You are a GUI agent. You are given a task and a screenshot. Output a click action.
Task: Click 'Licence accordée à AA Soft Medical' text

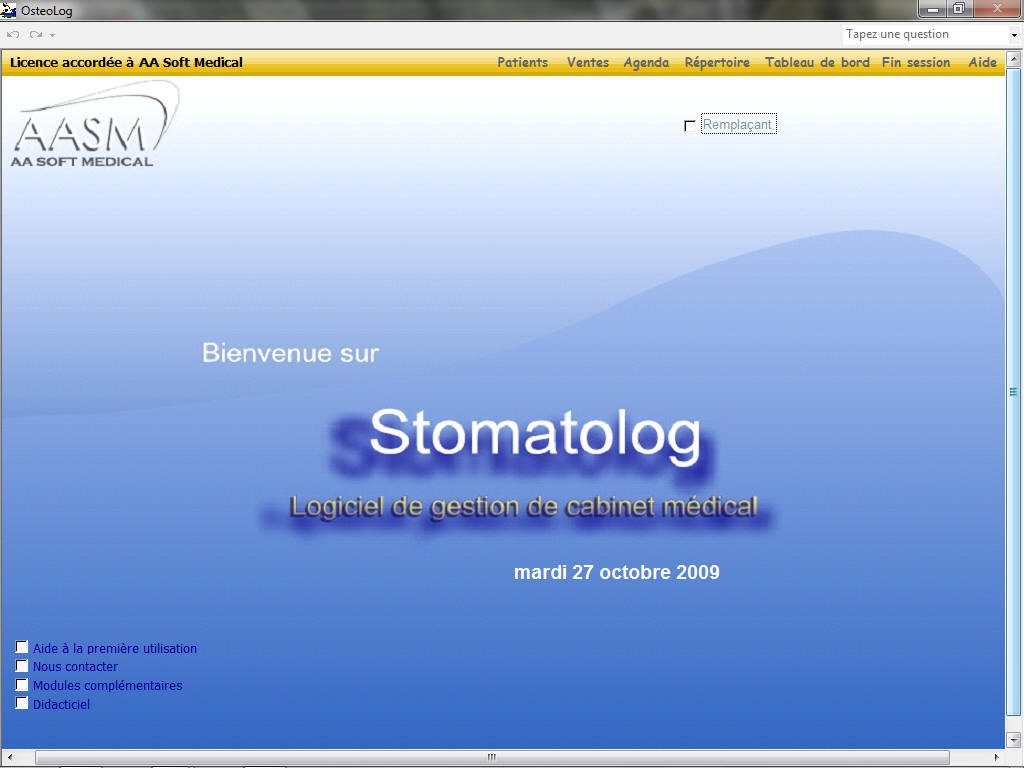coord(126,63)
